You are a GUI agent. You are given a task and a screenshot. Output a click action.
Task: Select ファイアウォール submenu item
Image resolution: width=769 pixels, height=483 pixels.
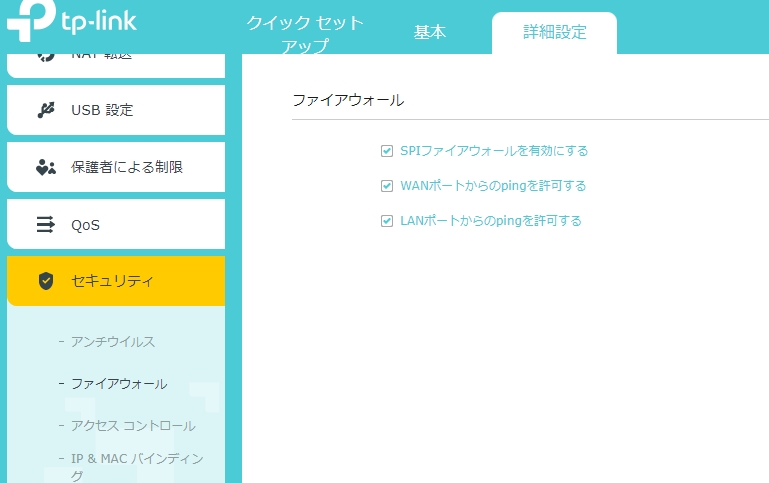point(119,383)
